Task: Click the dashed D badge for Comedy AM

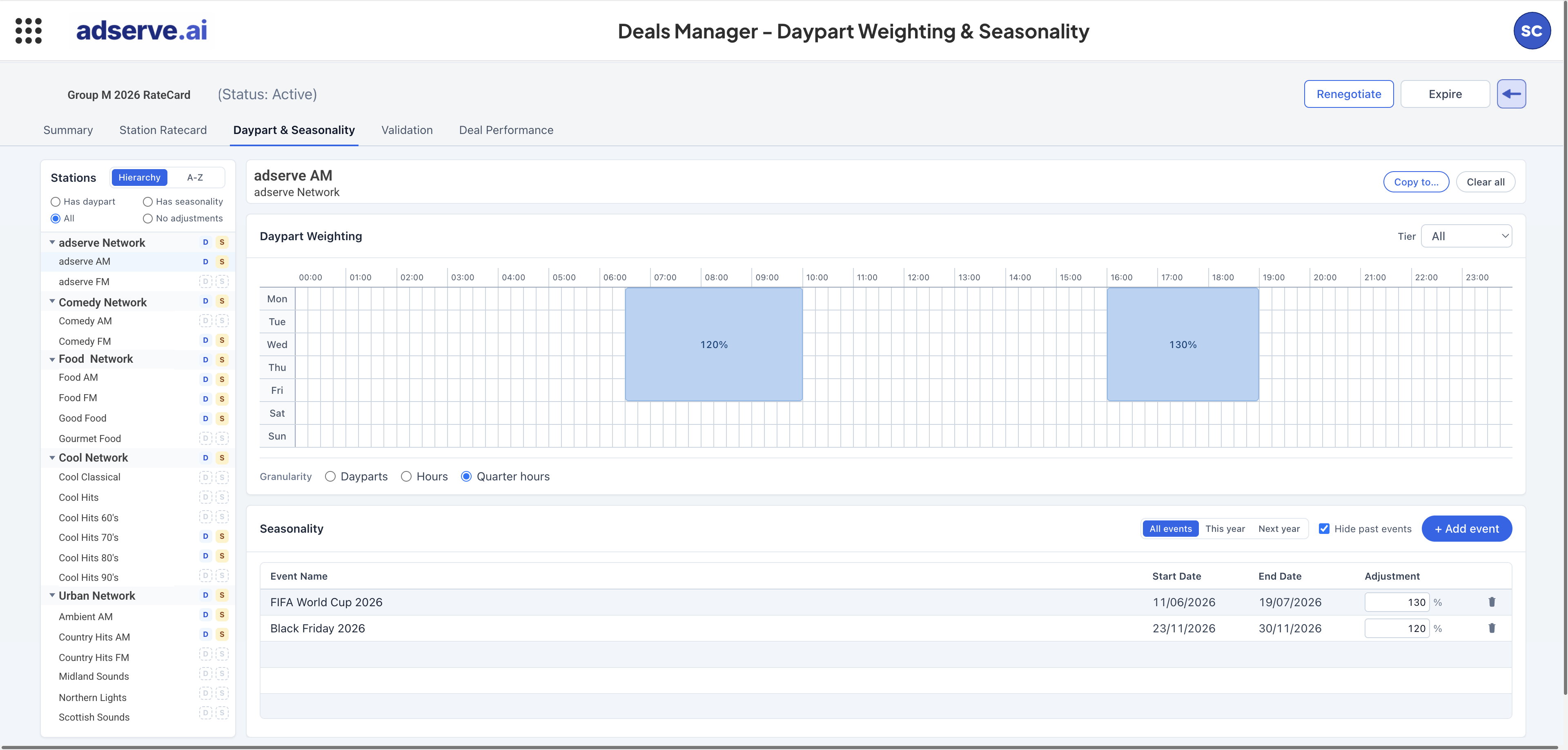Action: 206,320
